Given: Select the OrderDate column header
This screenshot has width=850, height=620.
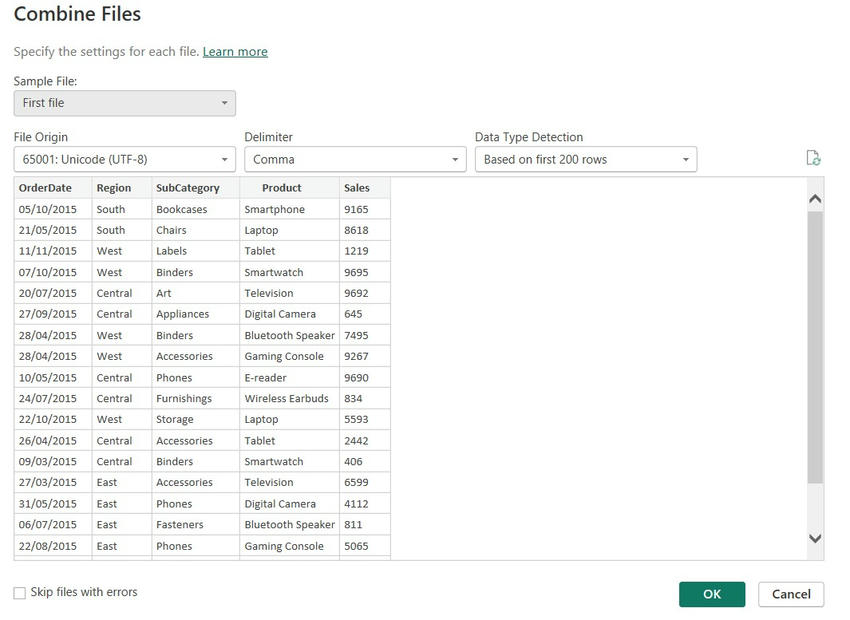Looking at the screenshot, I should [x=47, y=187].
